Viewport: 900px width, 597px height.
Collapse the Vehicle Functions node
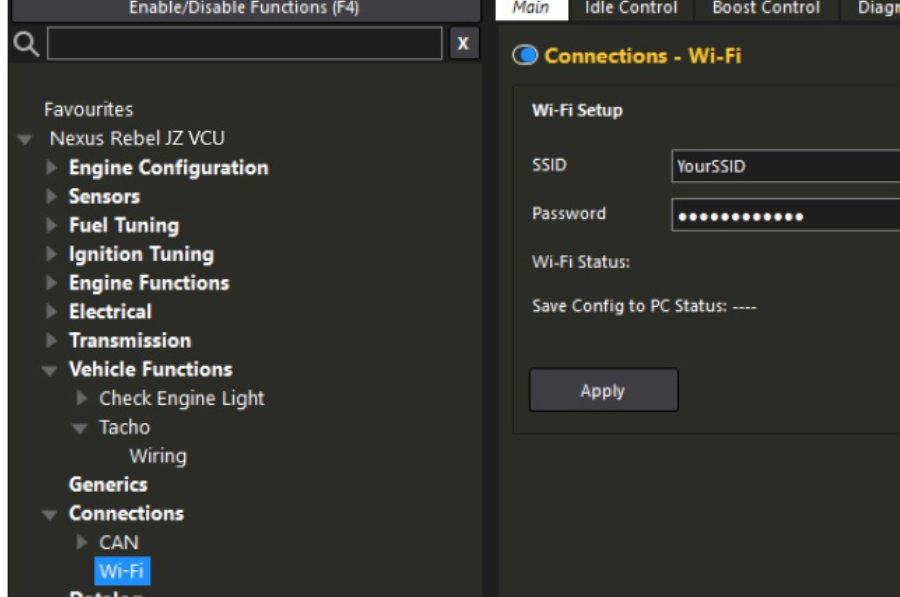(x=50, y=370)
